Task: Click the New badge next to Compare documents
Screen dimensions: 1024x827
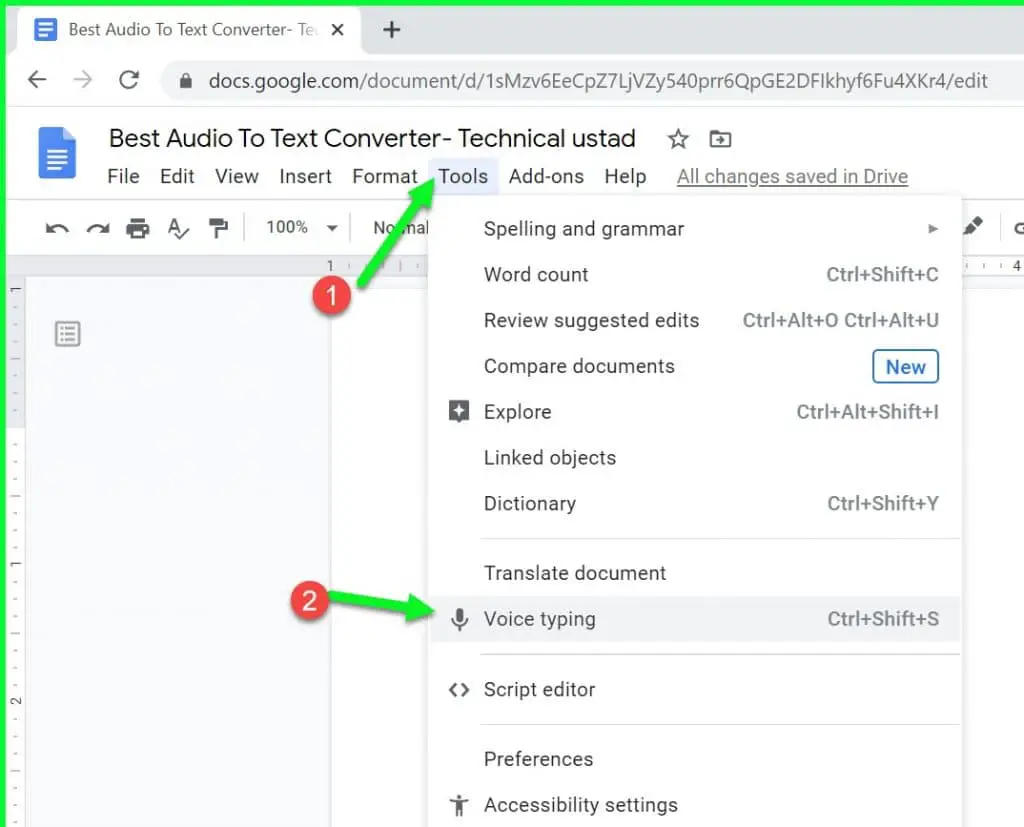Action: (x=905, y=366)
